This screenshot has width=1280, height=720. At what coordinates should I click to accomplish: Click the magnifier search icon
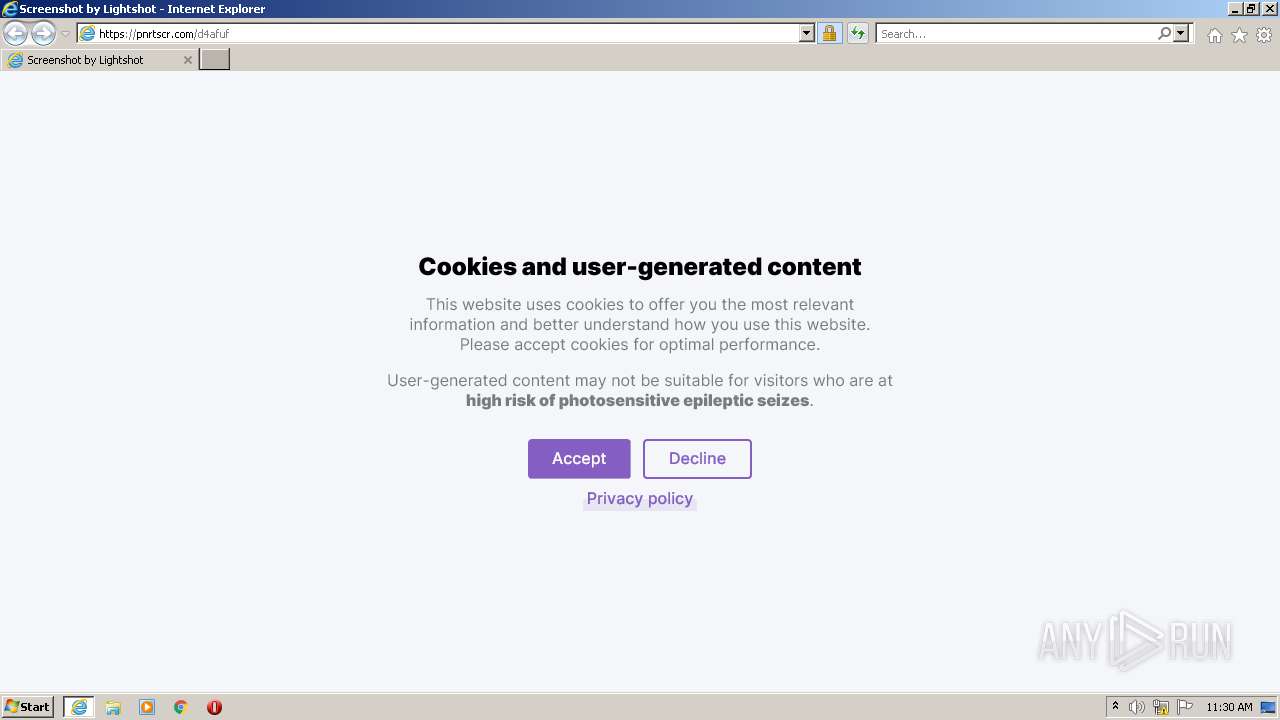pos(1164,33)
